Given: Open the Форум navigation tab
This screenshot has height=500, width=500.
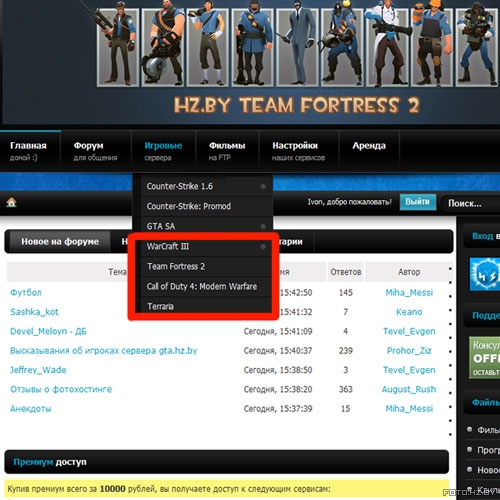Looking at the screenshot, I should point(96,151).
